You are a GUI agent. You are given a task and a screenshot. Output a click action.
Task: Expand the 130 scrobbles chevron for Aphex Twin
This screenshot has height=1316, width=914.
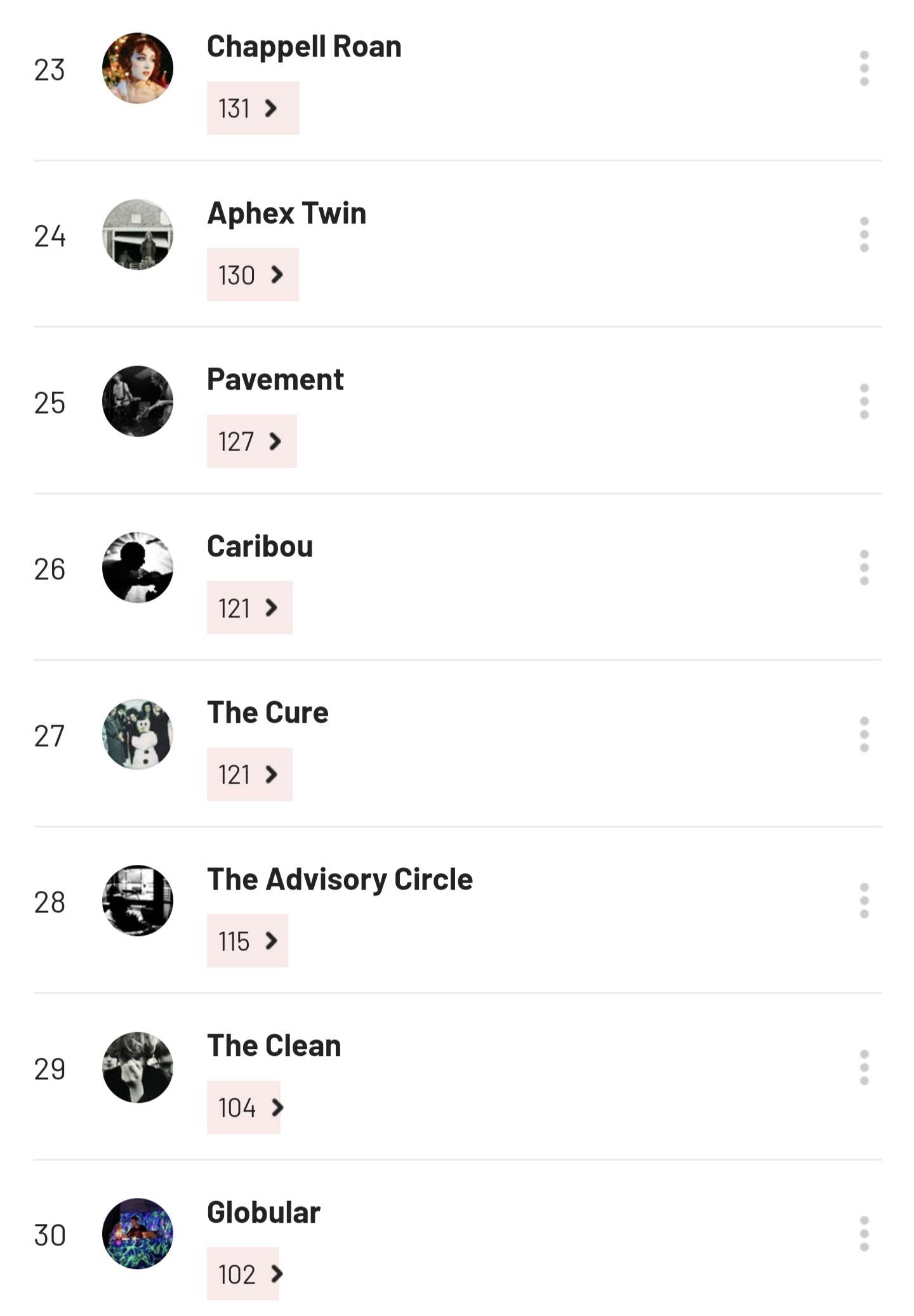pyautogui.click(x=253, y=275)
